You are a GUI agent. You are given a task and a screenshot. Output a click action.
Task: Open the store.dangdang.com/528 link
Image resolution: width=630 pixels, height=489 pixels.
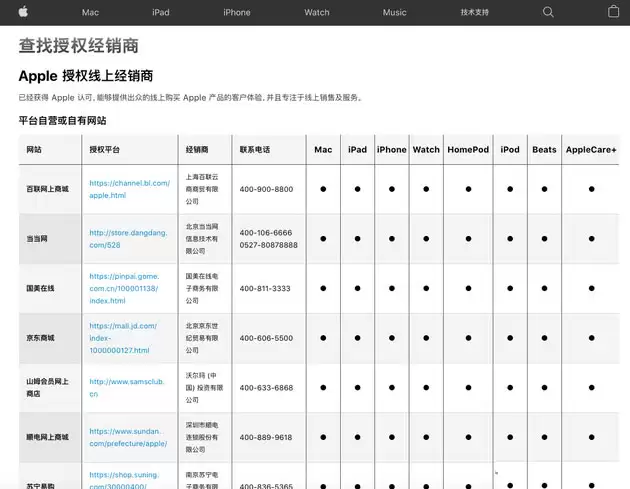coord(128,239)
